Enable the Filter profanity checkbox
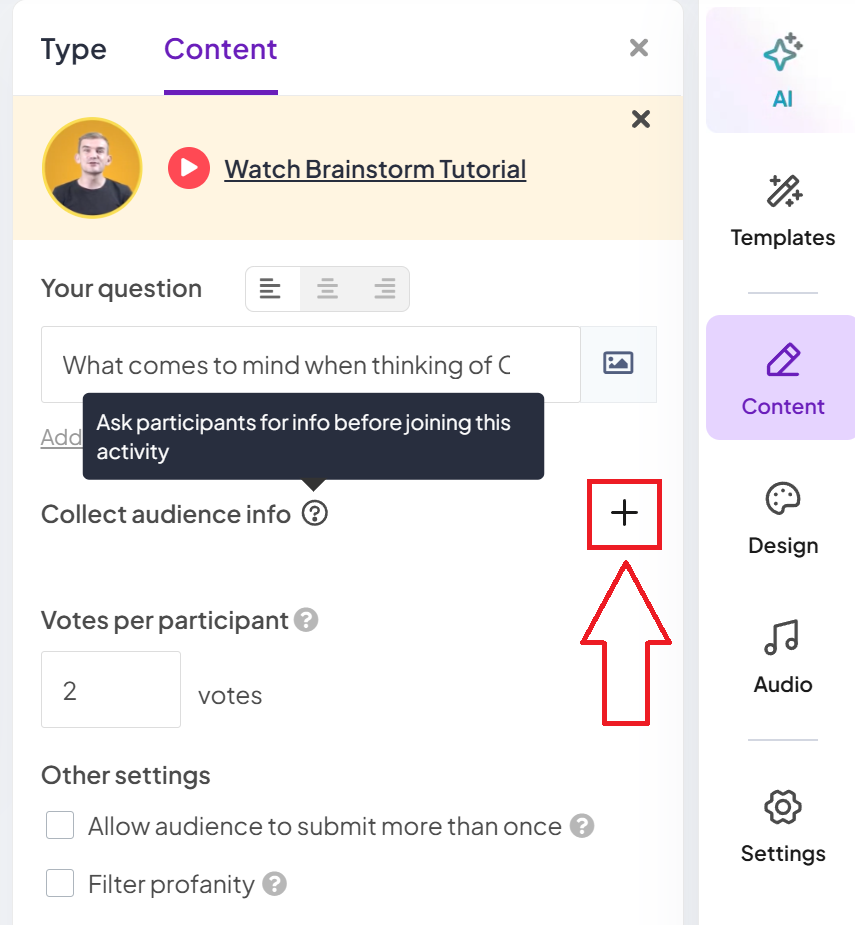 (60, 883)
